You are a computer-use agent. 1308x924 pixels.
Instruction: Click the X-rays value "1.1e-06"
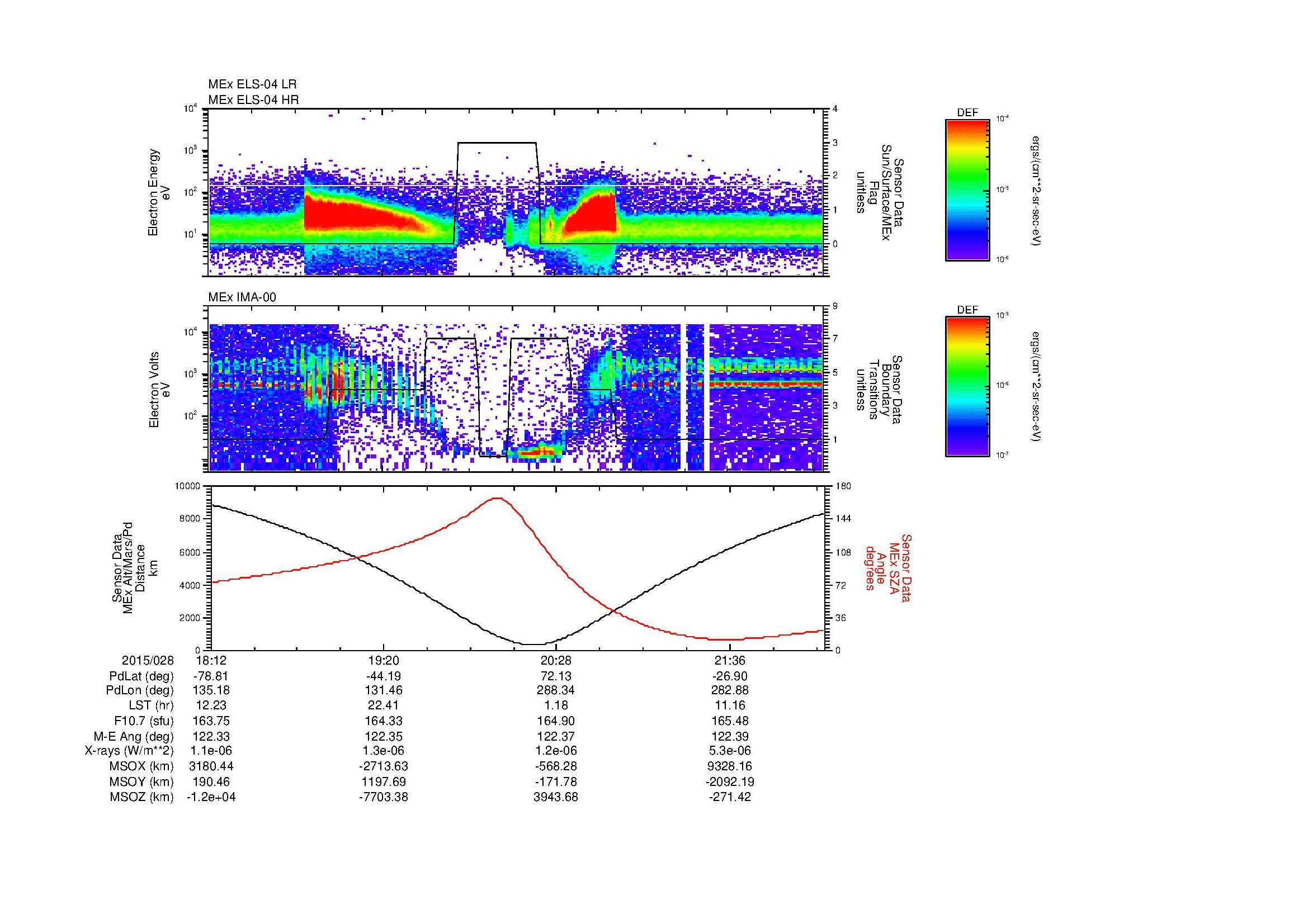(x=211, y=751)
